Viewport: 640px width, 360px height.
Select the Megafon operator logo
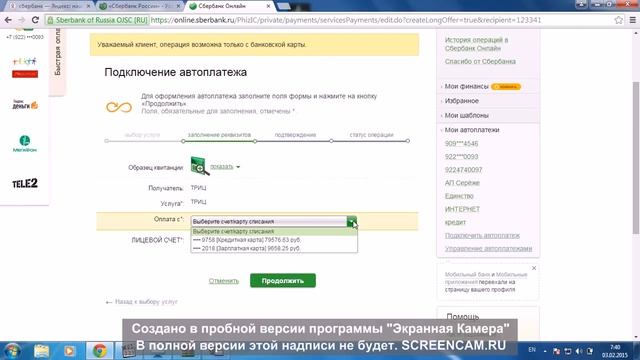(x=25, y=144)
